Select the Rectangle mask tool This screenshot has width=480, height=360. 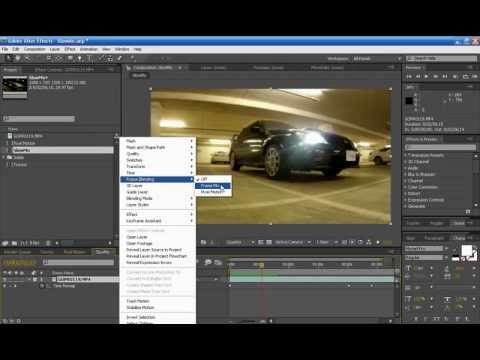[70, 59]
